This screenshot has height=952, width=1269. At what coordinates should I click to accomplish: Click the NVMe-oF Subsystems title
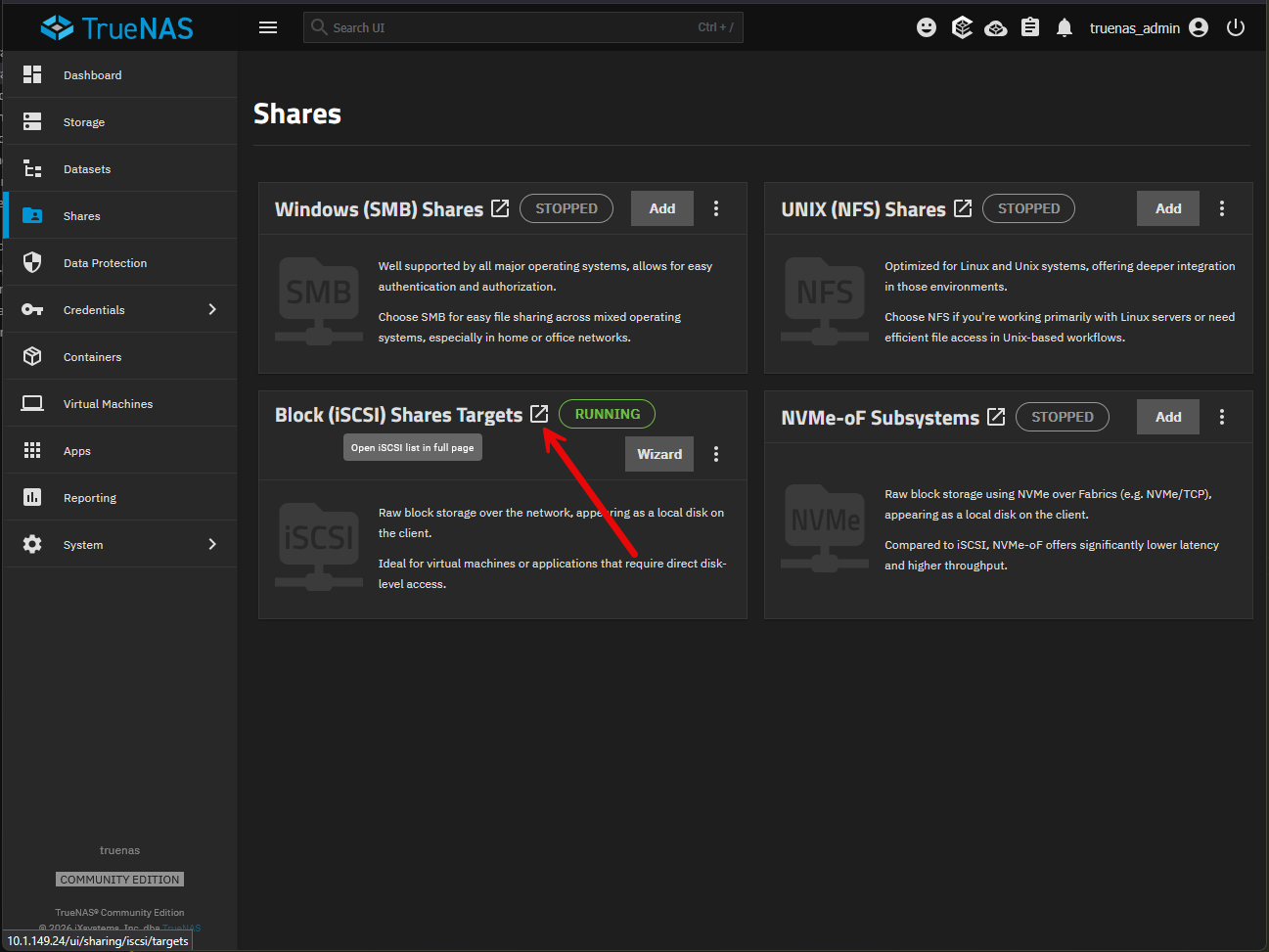tap(880, 418)
